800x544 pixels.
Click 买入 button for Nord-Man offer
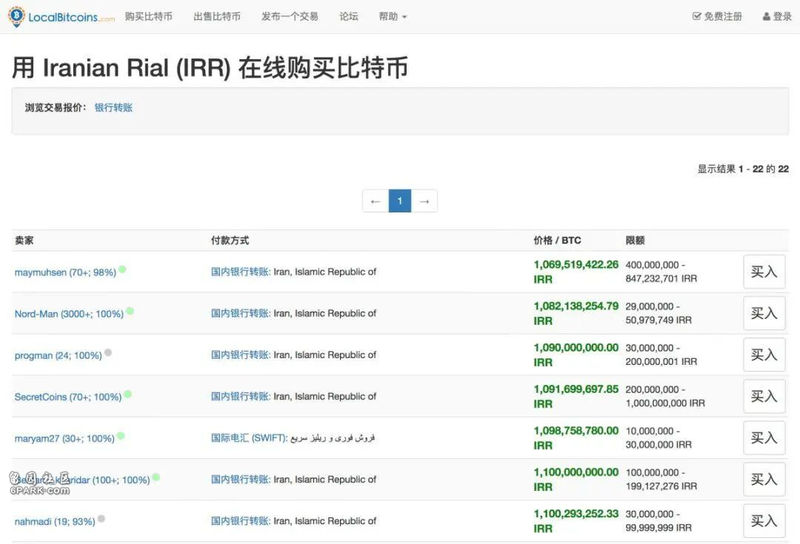(764, 313)
